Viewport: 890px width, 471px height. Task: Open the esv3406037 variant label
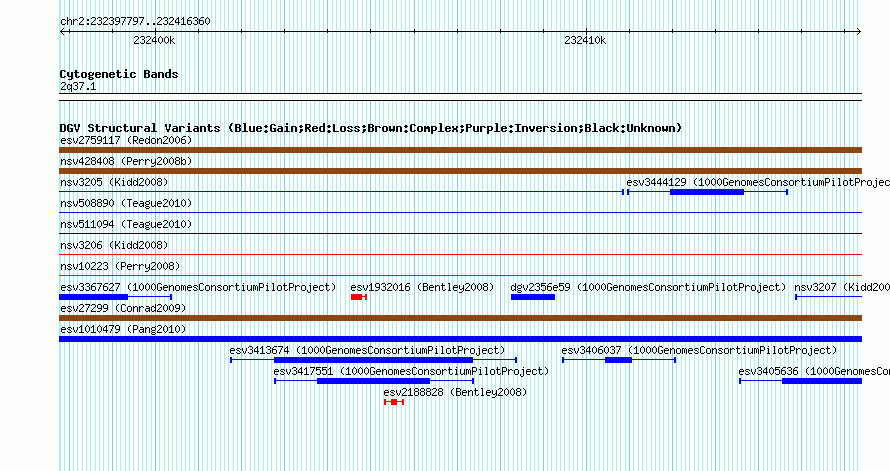click(699, 350)
